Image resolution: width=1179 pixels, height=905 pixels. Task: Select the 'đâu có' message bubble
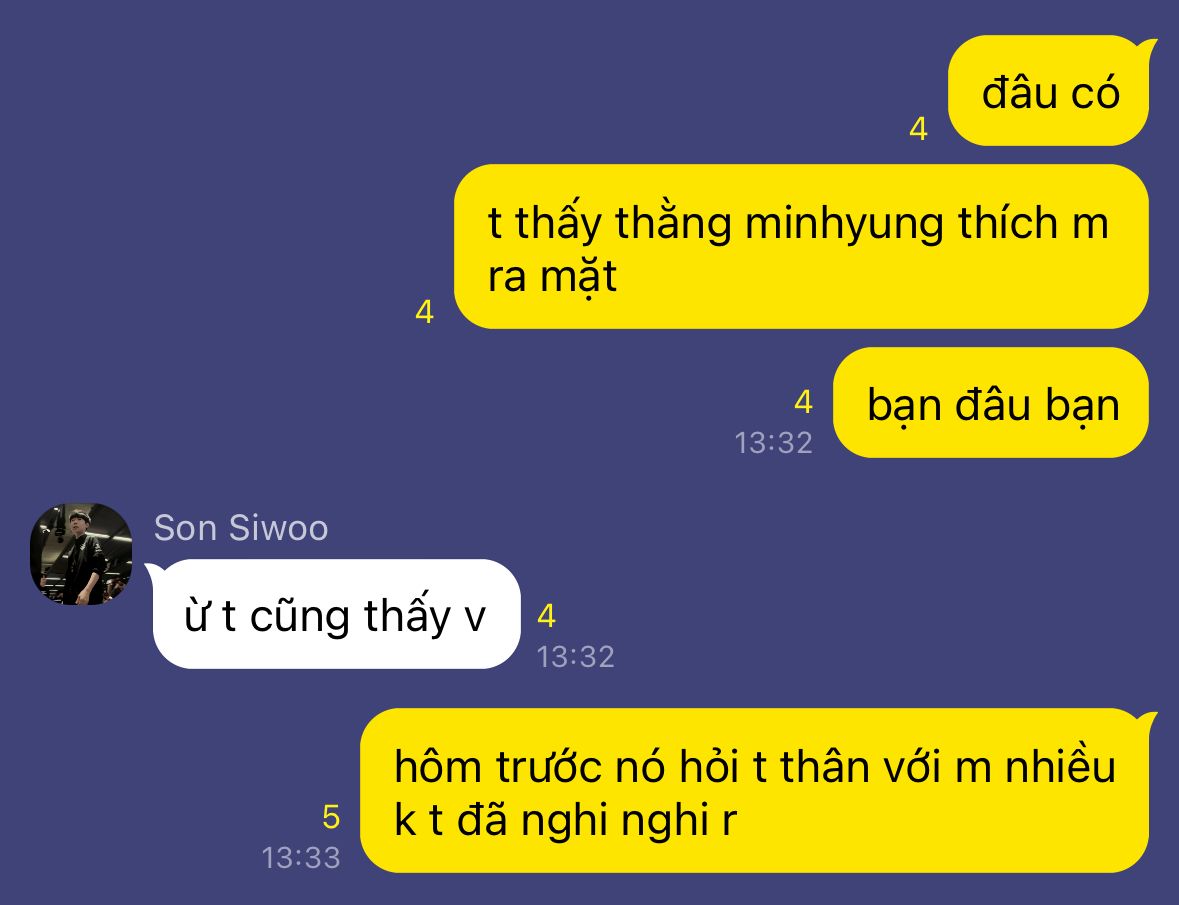coord(1050,92)
